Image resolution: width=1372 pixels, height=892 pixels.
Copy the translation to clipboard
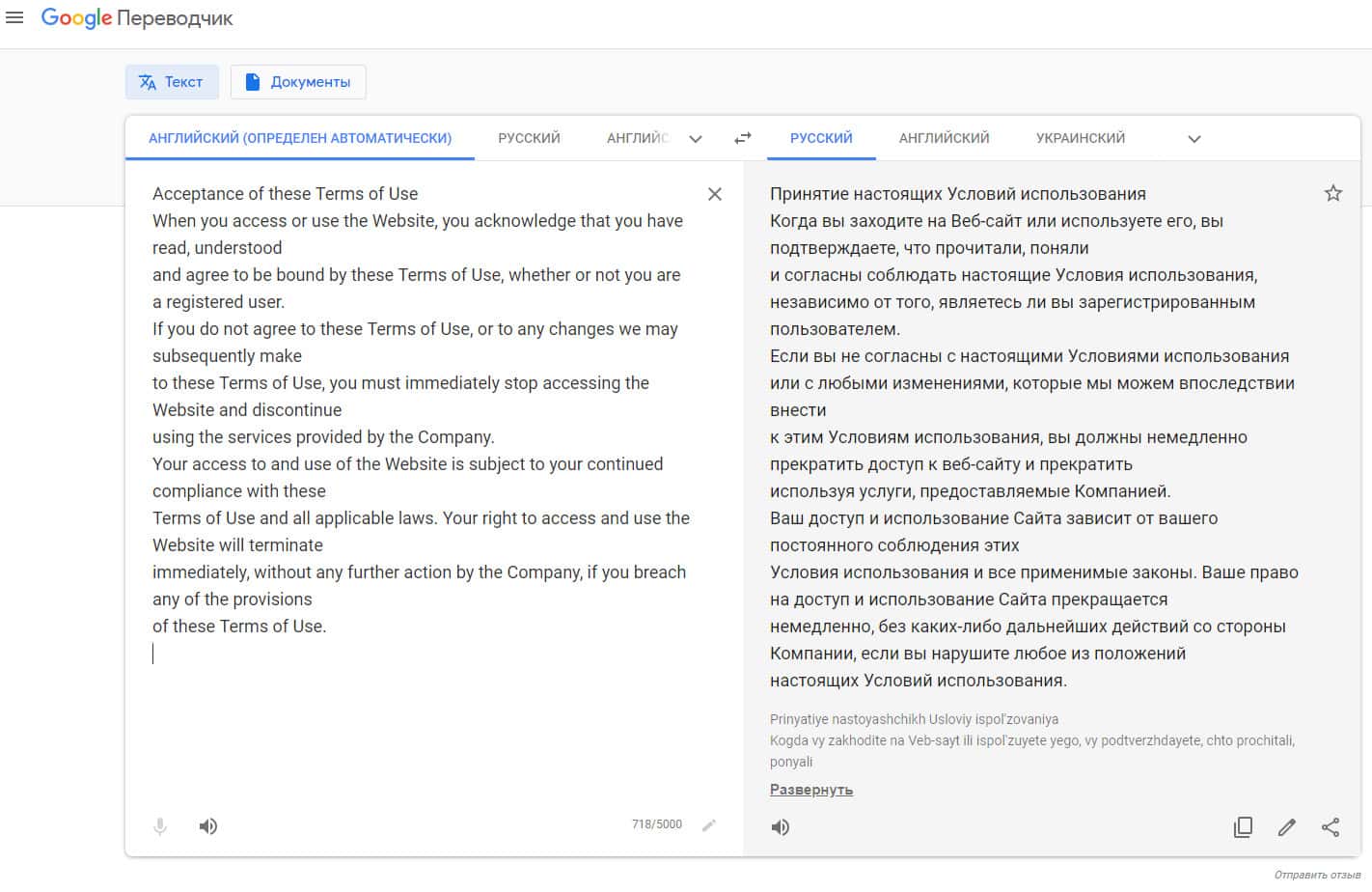[x=1243, y=827]
